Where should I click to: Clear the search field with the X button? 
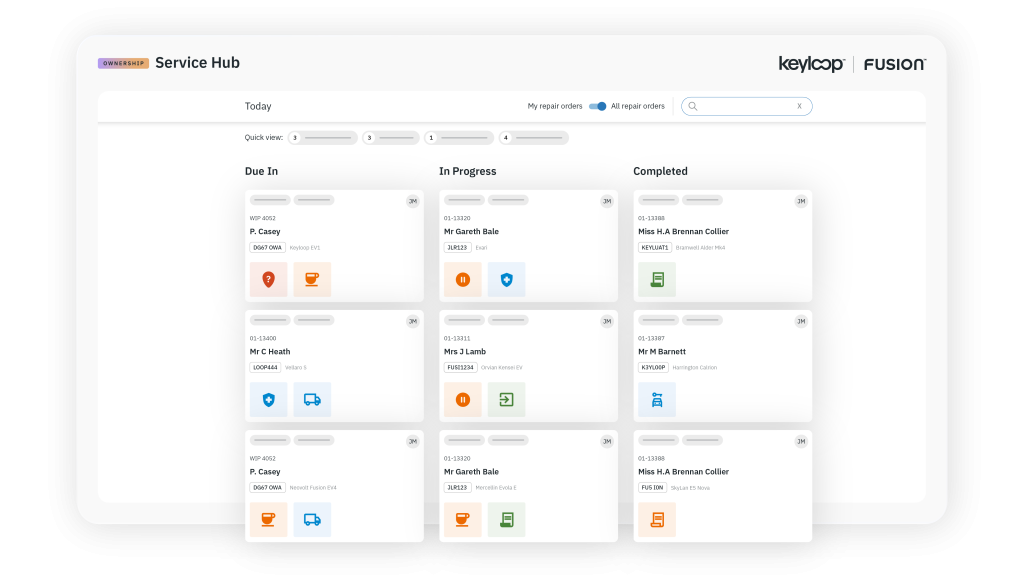pyautogui.click(x=799, y=106)
